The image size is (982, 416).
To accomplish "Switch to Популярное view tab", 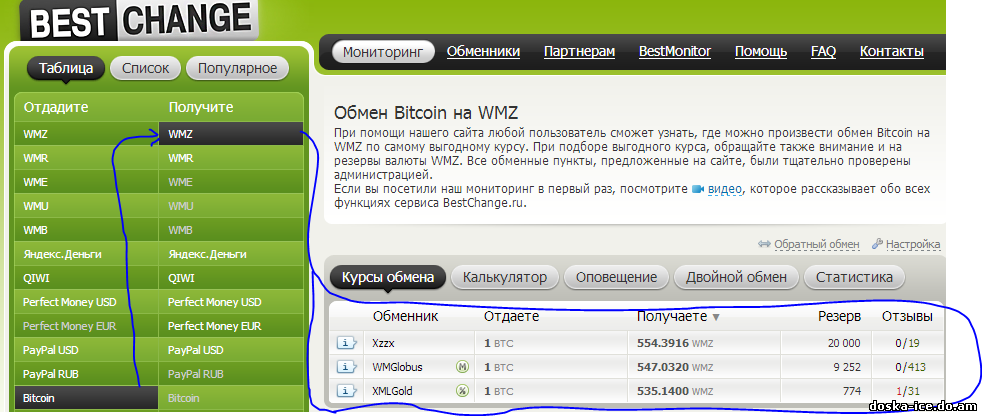I will tap(237, 68).
